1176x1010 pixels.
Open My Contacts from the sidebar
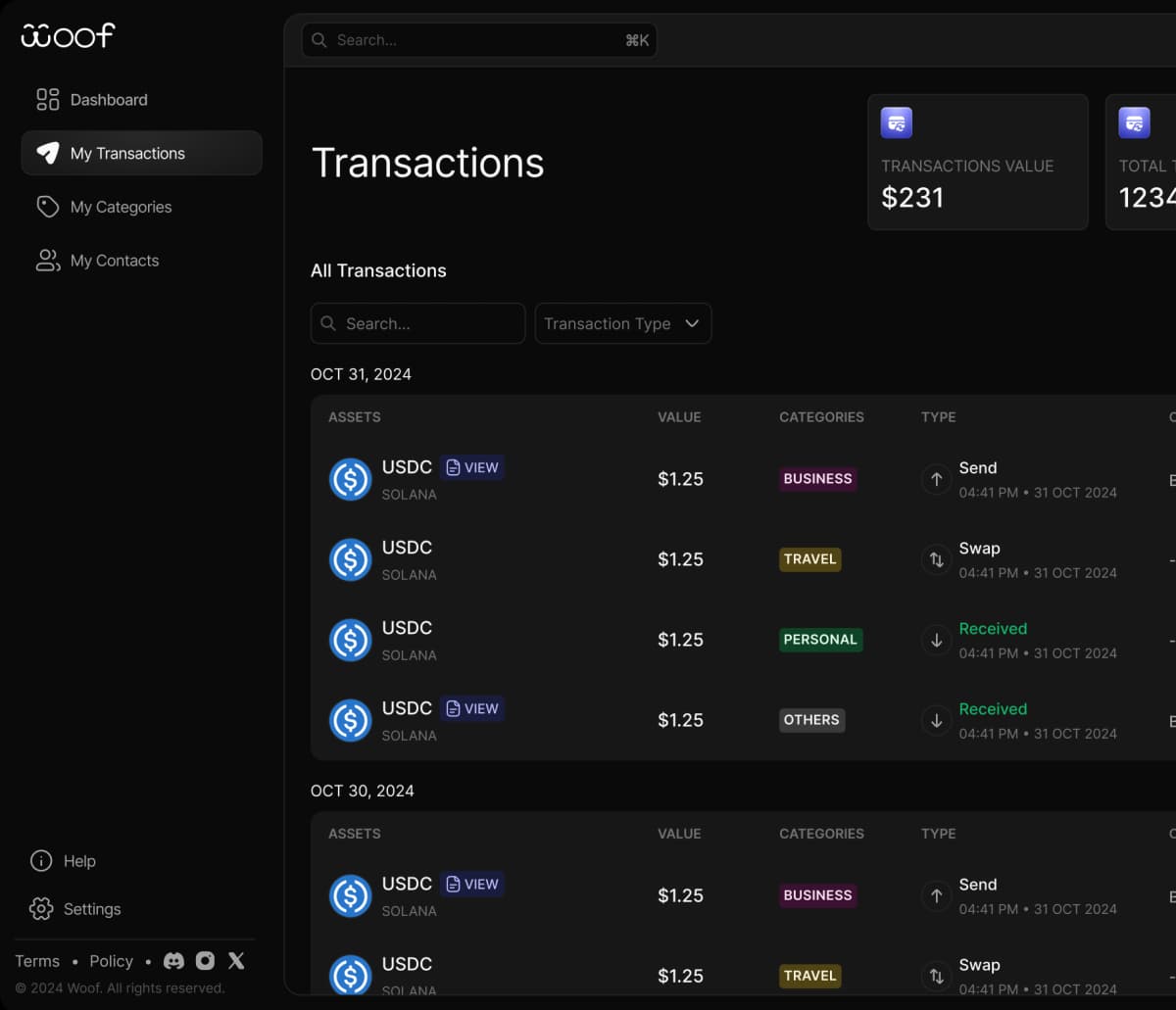[x=115, y=260]
